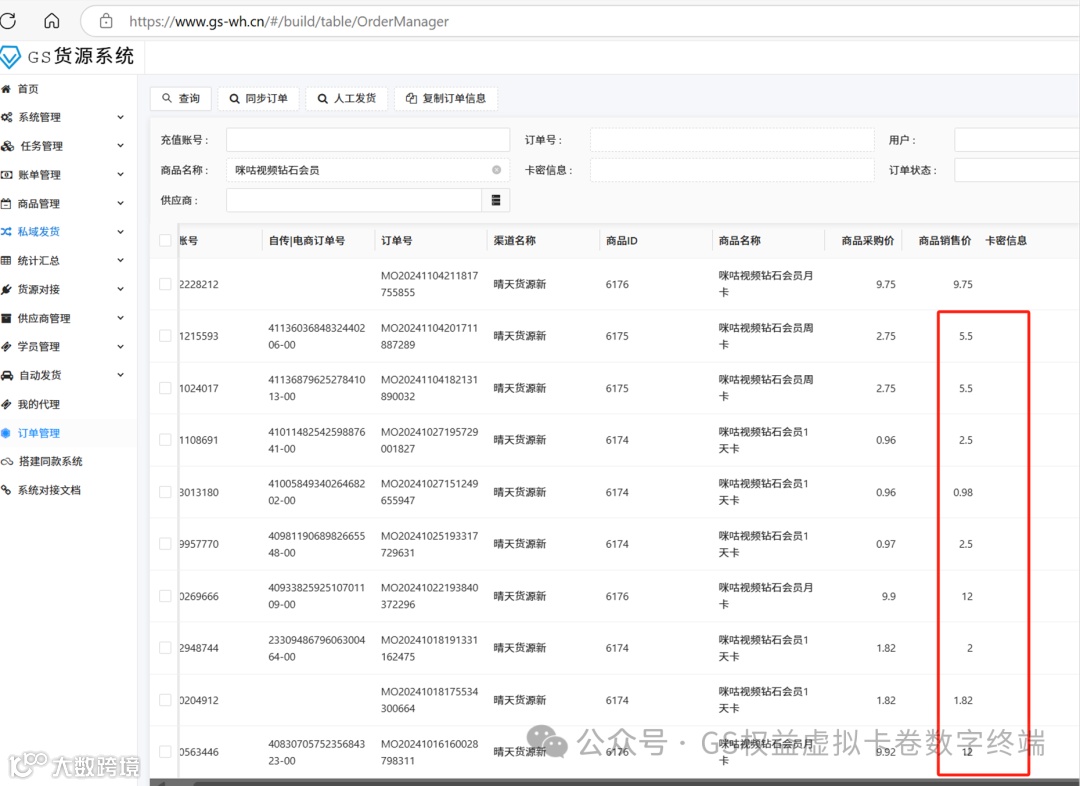The image size is (1080, 786).
Task: Clear the 商品名称 field with X icon
Action: 496,170
